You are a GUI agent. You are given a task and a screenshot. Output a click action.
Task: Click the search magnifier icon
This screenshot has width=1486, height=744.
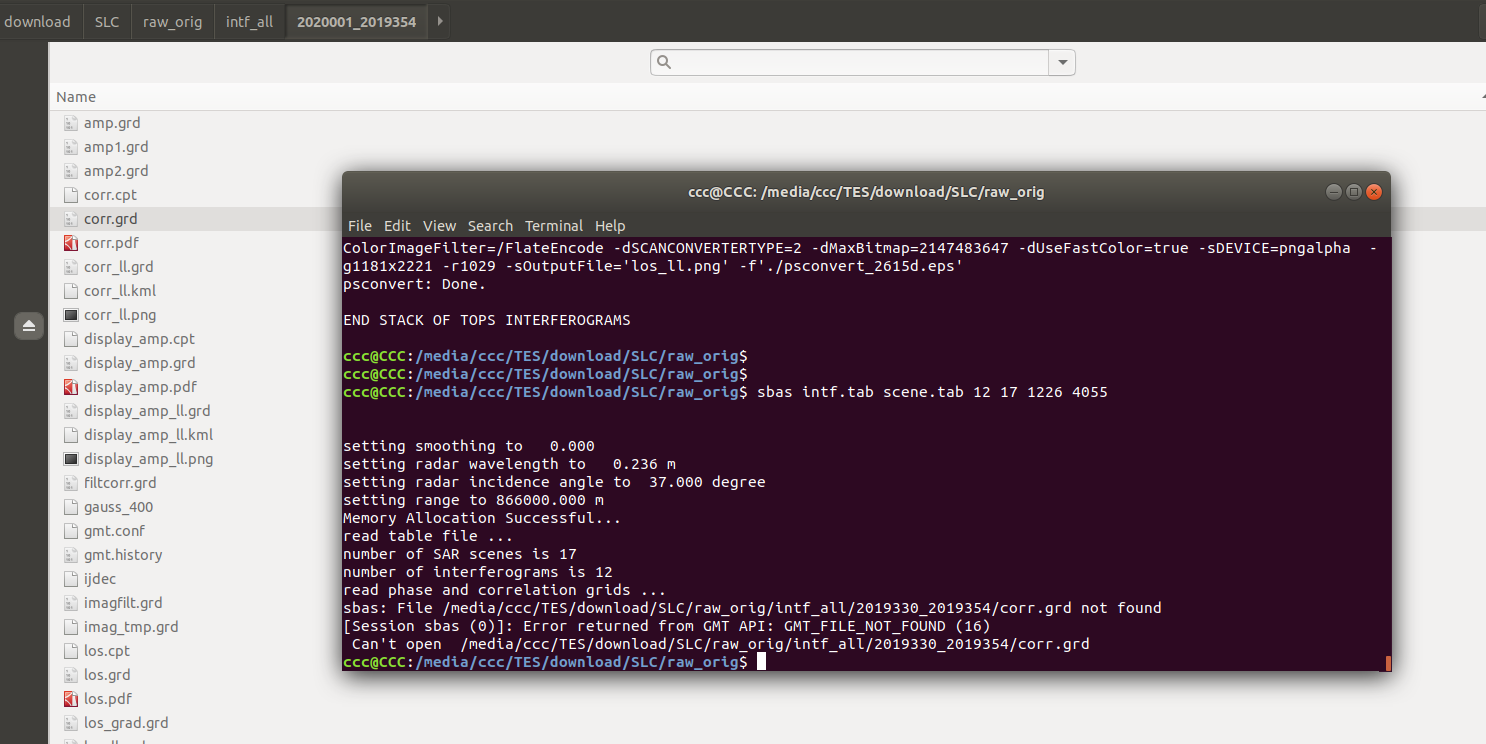664,63
